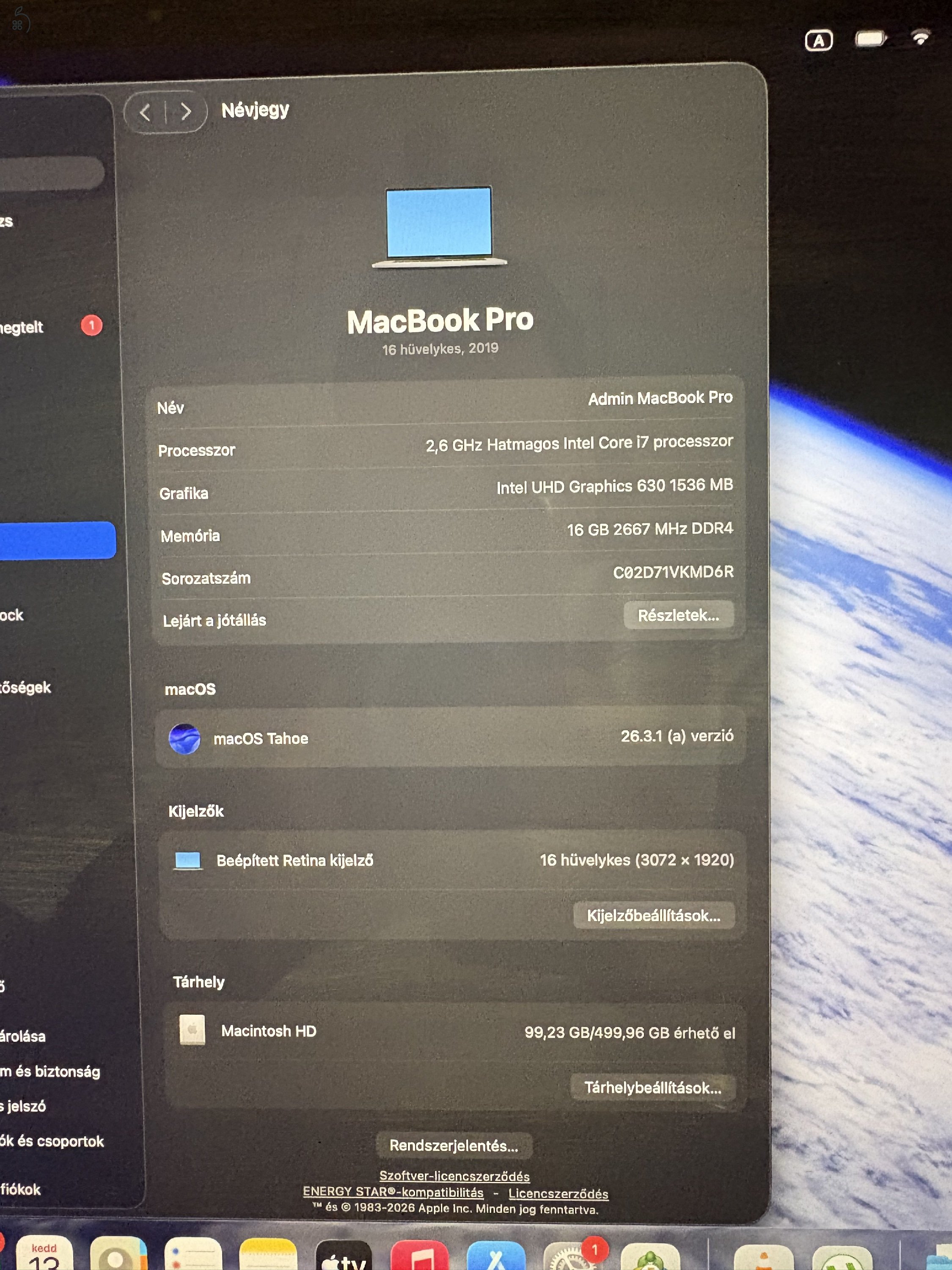Open Reminders from the Dock

[x=193, y=1254]
